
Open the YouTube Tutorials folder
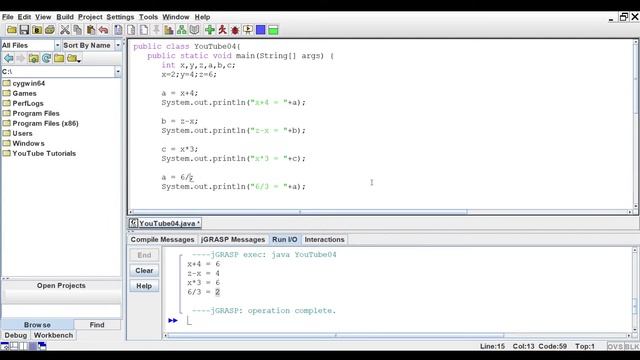tap(39, 153)
